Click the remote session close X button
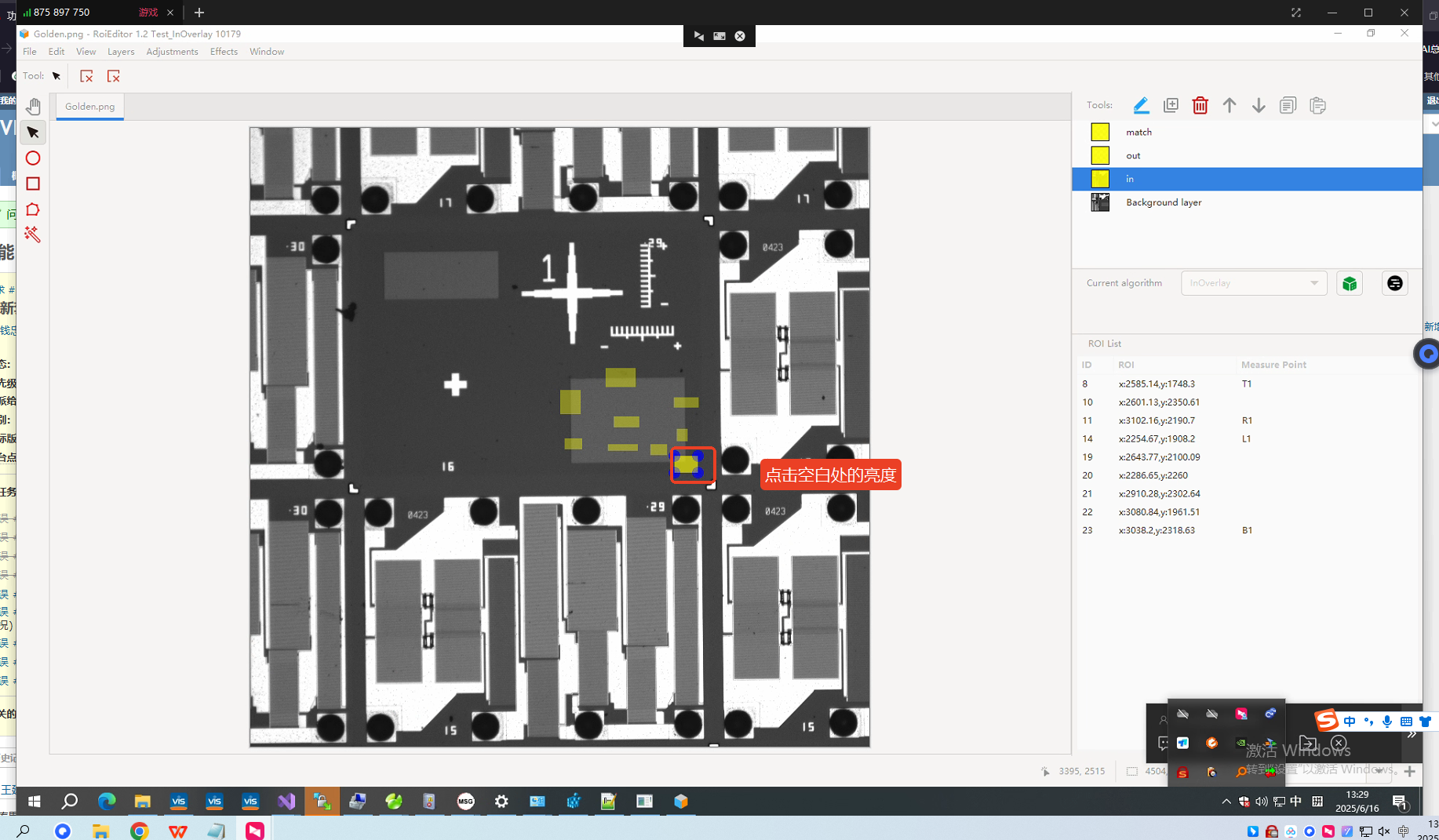 pos(740,36)
